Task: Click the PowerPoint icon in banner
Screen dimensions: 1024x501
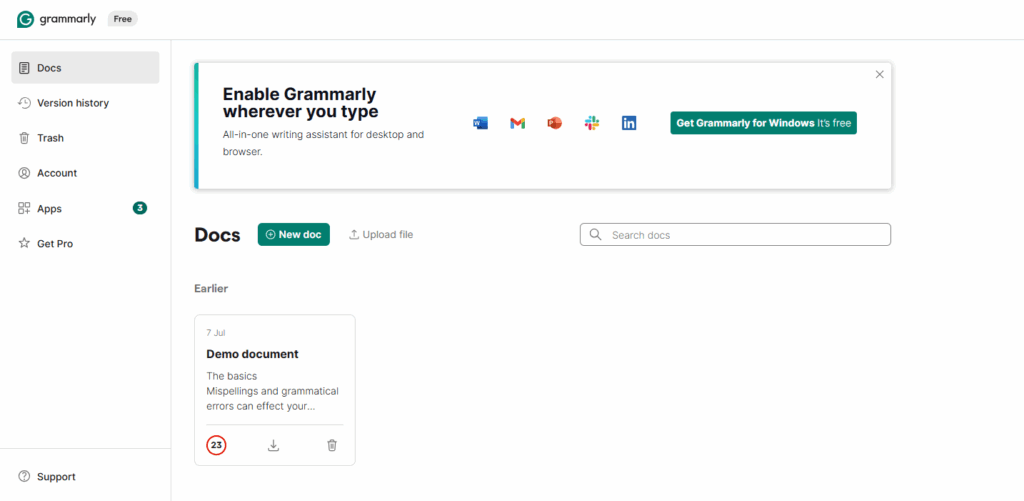Action: click(x=555, y=123)
